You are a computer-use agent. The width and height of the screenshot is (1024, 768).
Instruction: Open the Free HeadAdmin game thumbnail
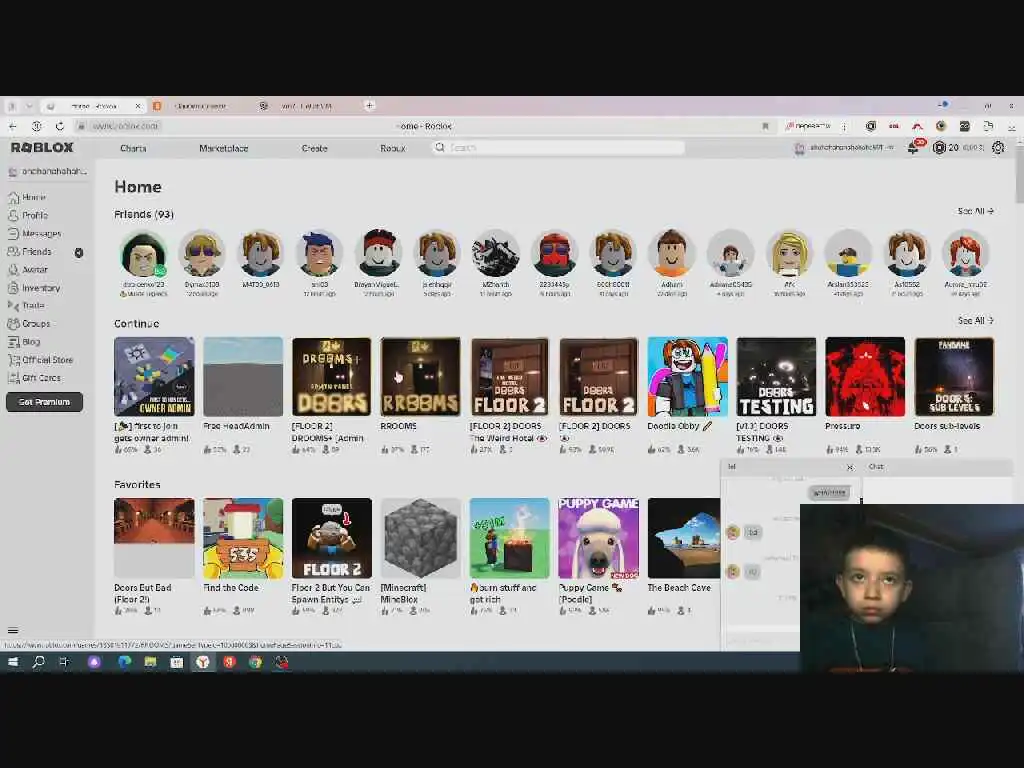tap(243, 376)
